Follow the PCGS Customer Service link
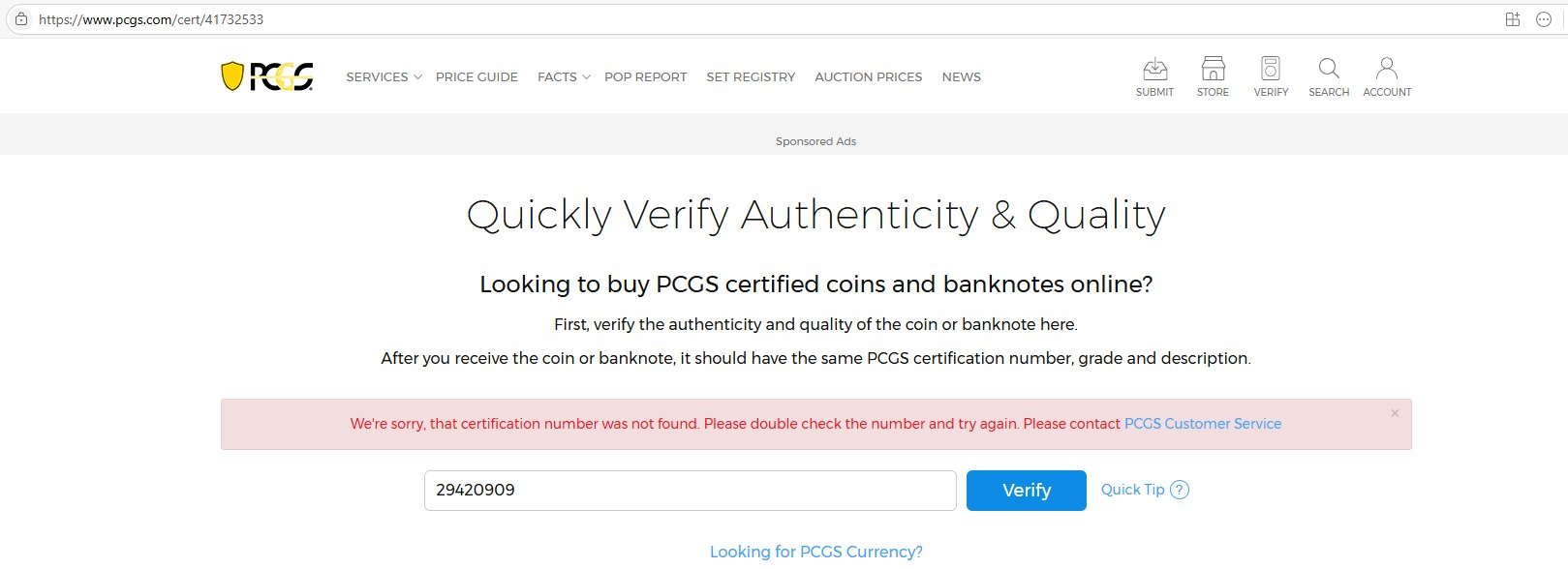 (x=1202, y=424)
